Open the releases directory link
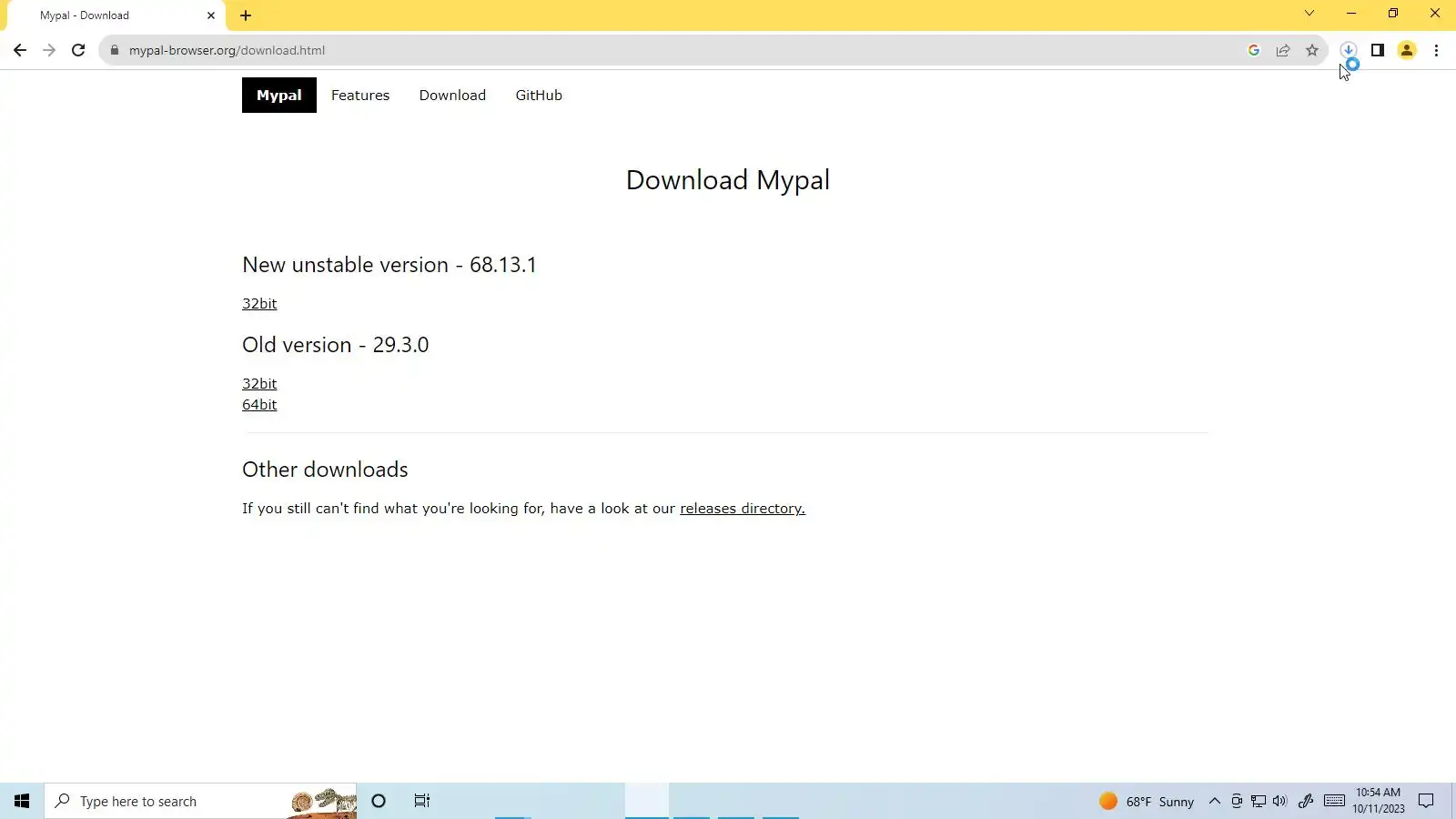 743,509
